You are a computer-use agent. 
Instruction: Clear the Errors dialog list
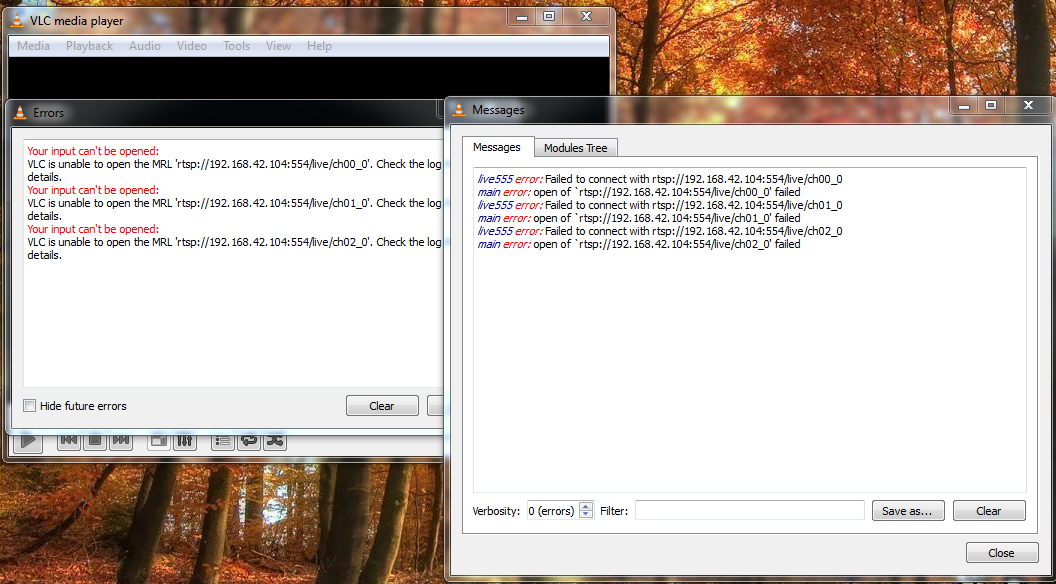coord(382,406)
